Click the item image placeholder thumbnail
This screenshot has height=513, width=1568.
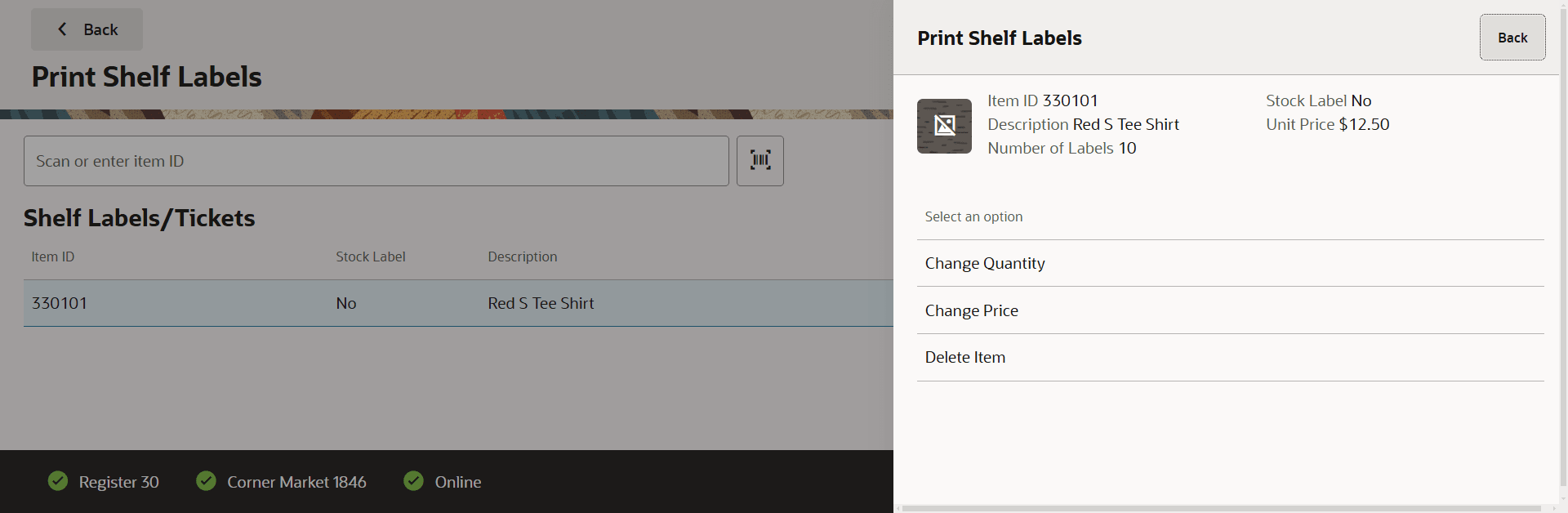pos(944,126)
